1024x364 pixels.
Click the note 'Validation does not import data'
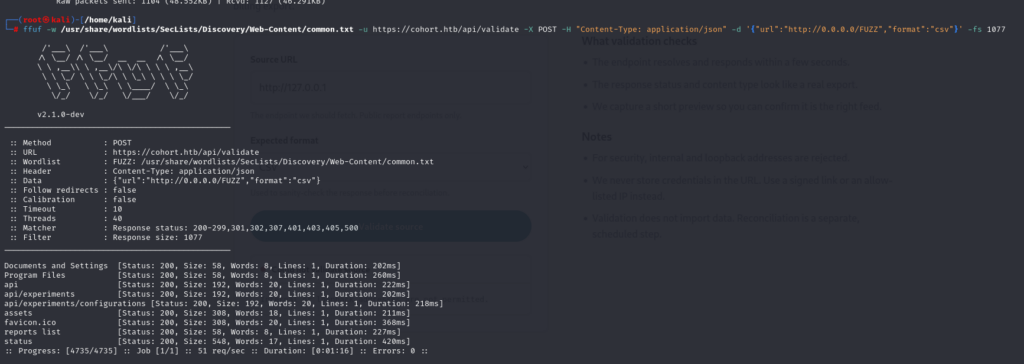point(726,226)
